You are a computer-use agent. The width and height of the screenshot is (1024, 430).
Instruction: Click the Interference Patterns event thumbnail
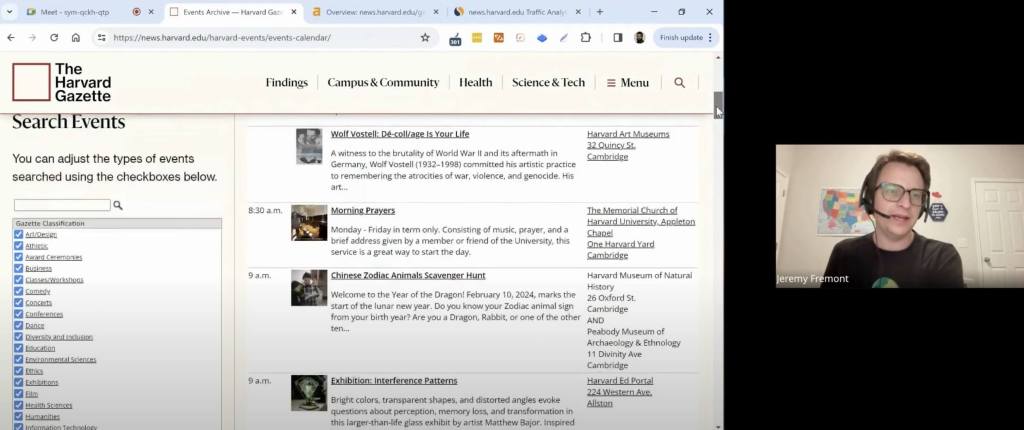pos(309,393)
